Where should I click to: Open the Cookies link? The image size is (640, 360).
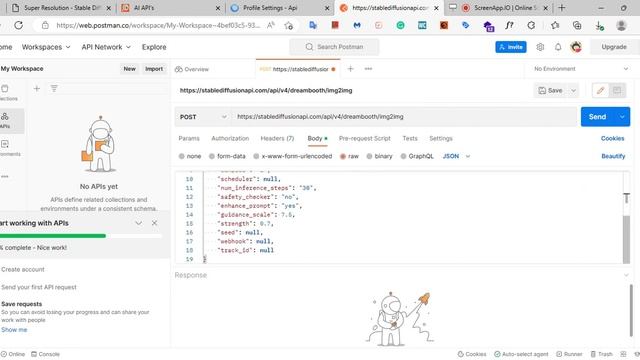click(612, 138)
